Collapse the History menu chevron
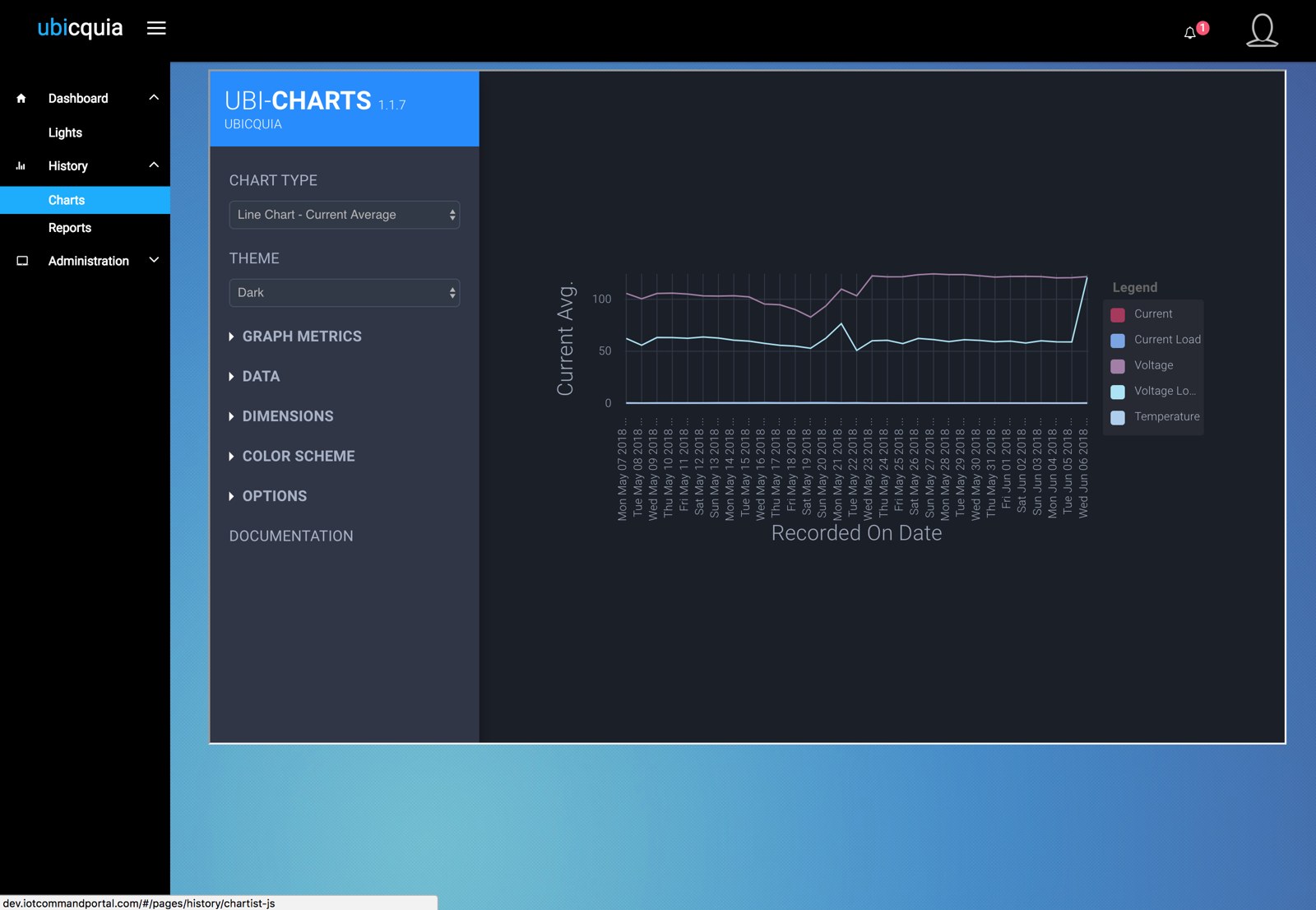Image resolution: width=1316 pixels, height=910 pixels. coord(154,165)
